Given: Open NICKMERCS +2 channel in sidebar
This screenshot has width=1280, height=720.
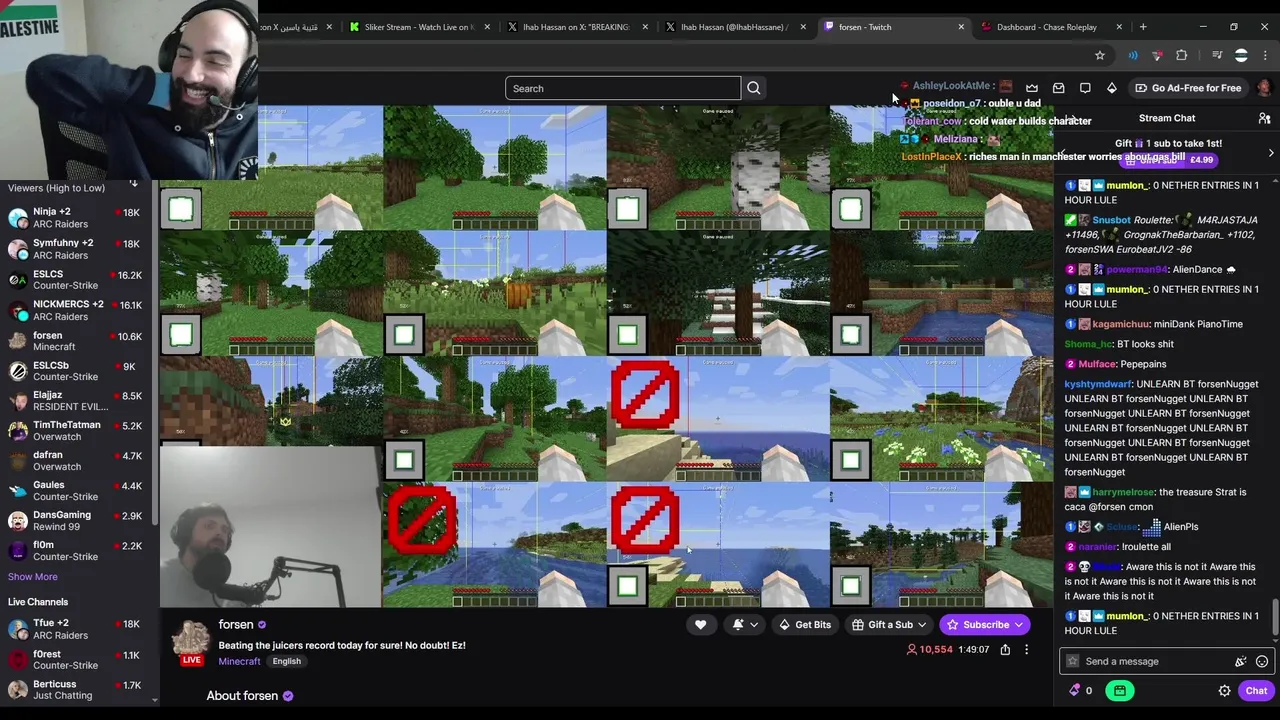Looking at the screenshot, I should [x=75, y=310].
